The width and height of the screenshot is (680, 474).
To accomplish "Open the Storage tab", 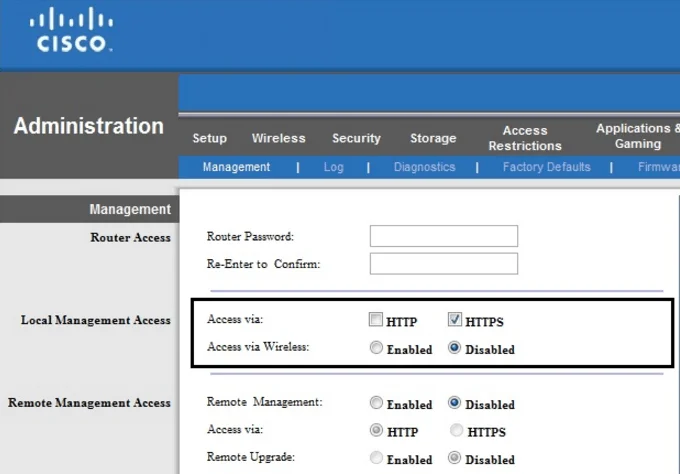I will pyautogui.click(x=433, y=138).
